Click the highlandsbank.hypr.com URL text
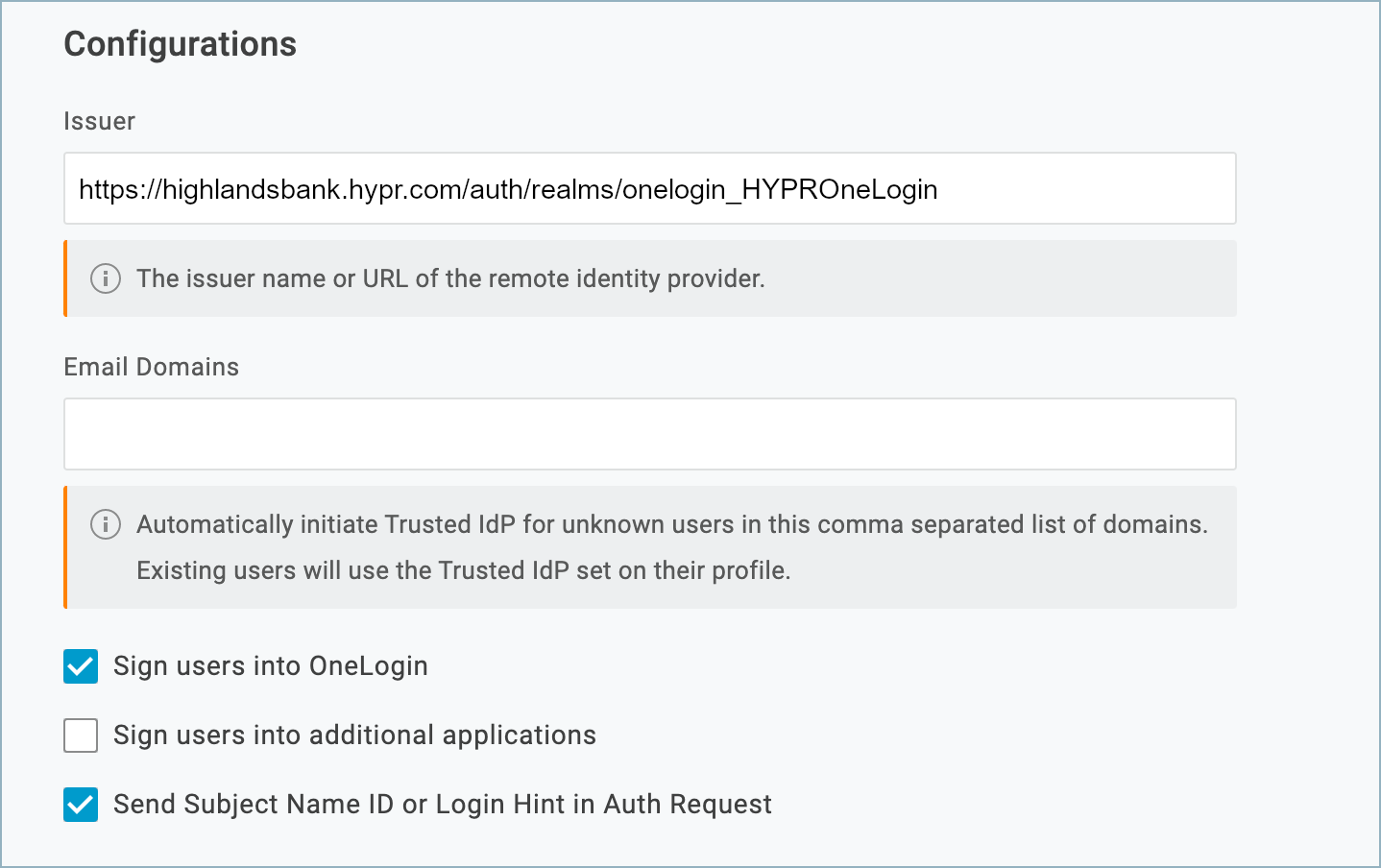This screenshot has width=1381, height=868. click(x=507, y=189)
